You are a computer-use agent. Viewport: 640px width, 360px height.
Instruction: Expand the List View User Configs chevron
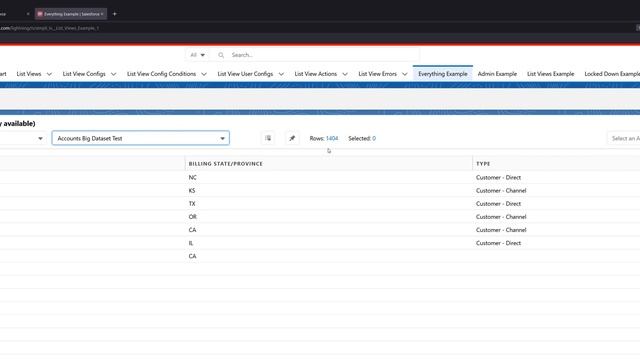[281, 74]
